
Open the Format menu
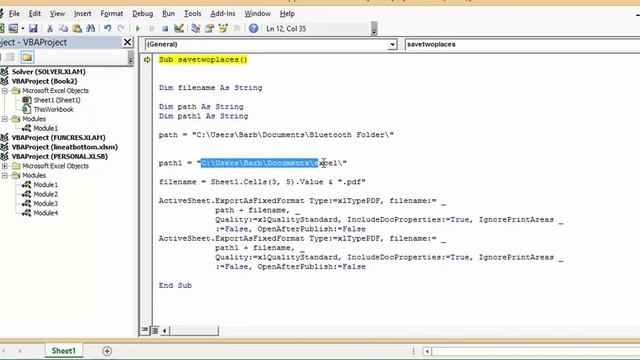pos(111,13)
